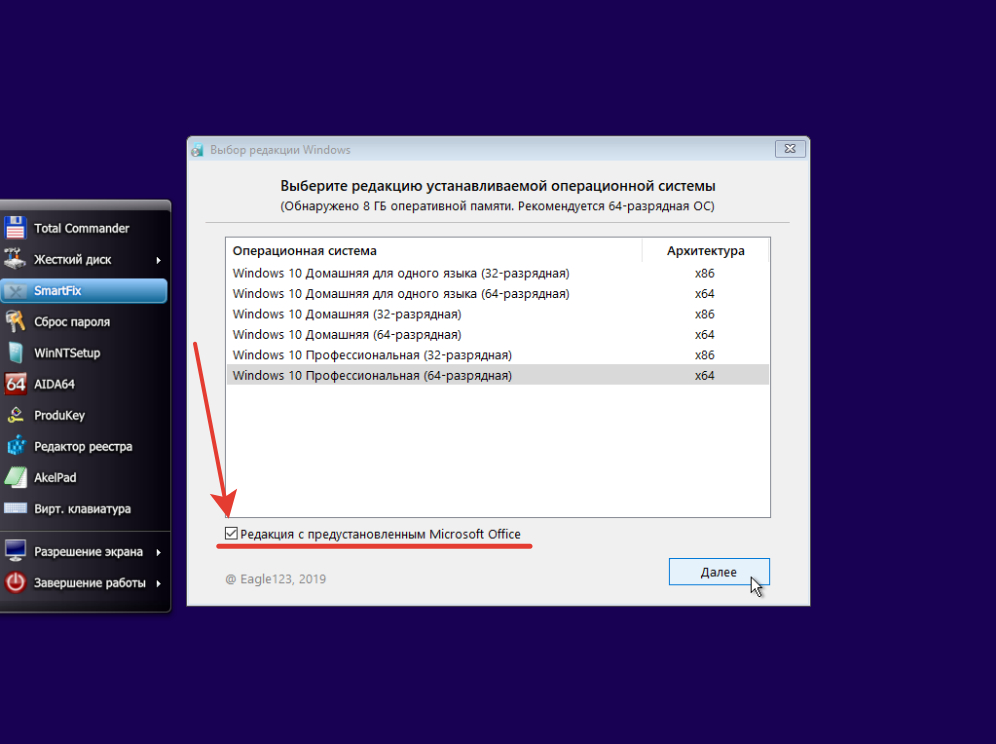Select Windows 10 Домашняя (64-разрядная) row
The height and width of the screenshot is (744, 996).
(x=497, y=334)
